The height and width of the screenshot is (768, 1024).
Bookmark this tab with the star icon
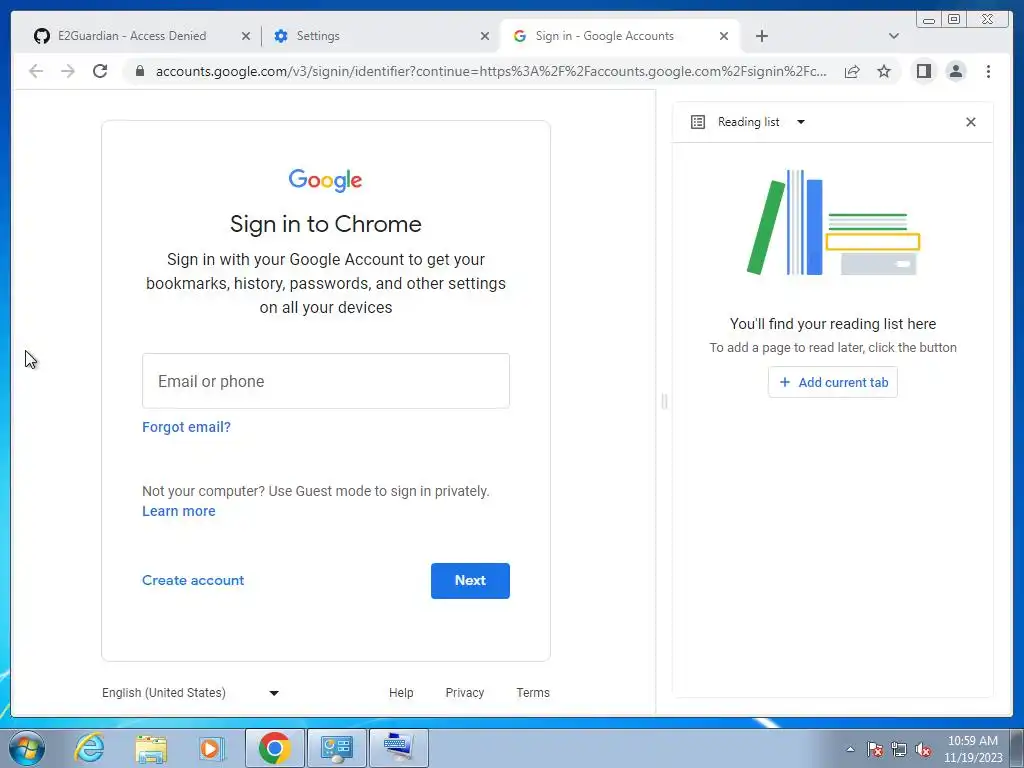[884, 71]
